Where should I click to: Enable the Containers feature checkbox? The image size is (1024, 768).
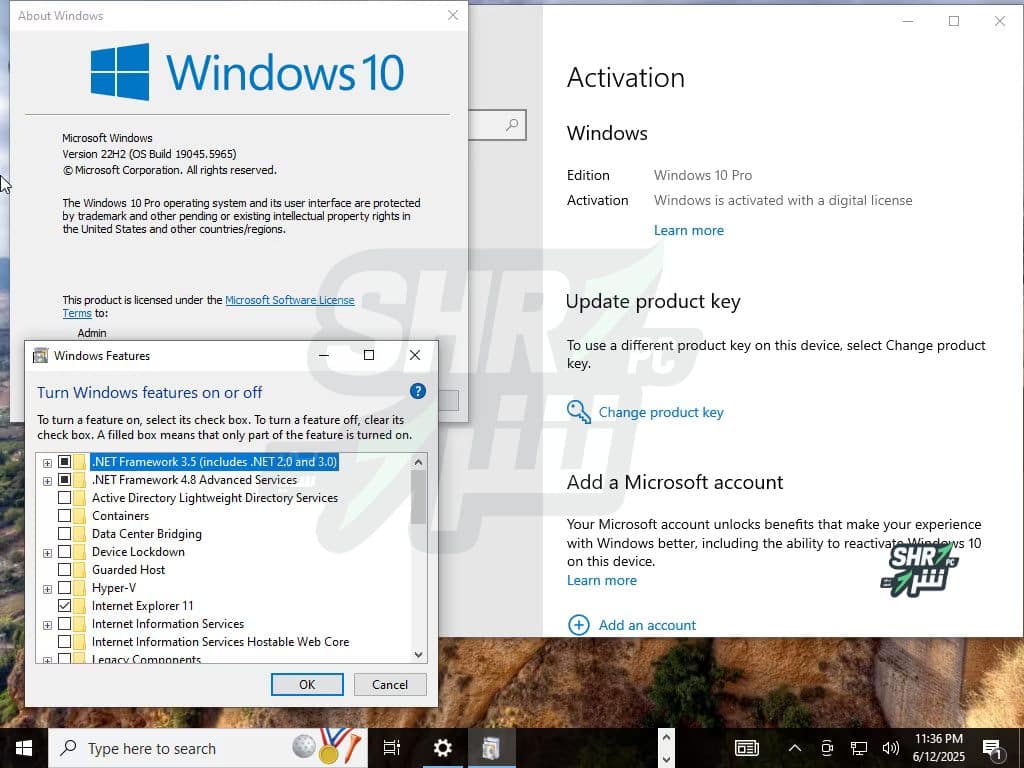[64, 516]
